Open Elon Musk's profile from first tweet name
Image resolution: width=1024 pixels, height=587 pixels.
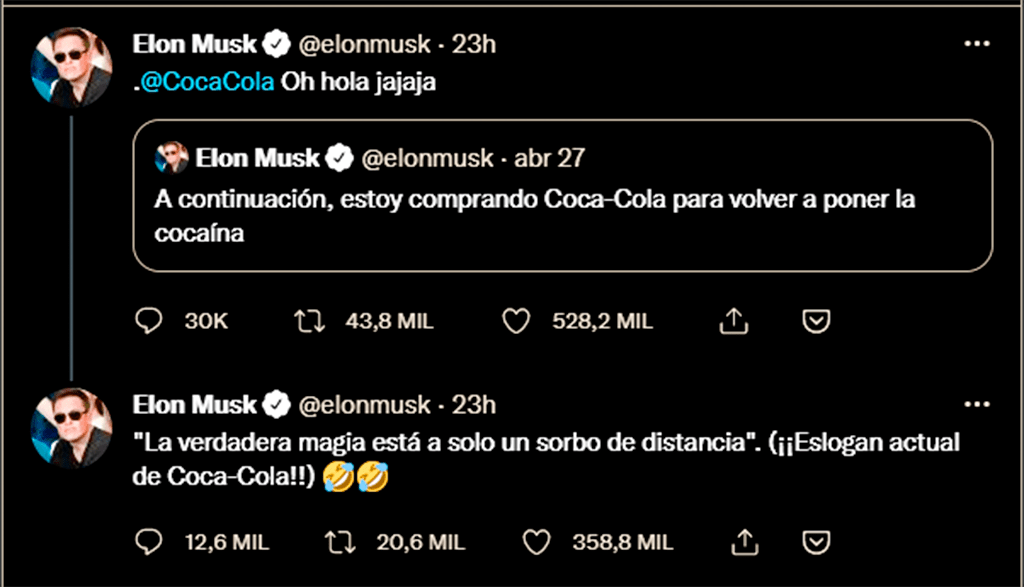[x=195, y=44]
